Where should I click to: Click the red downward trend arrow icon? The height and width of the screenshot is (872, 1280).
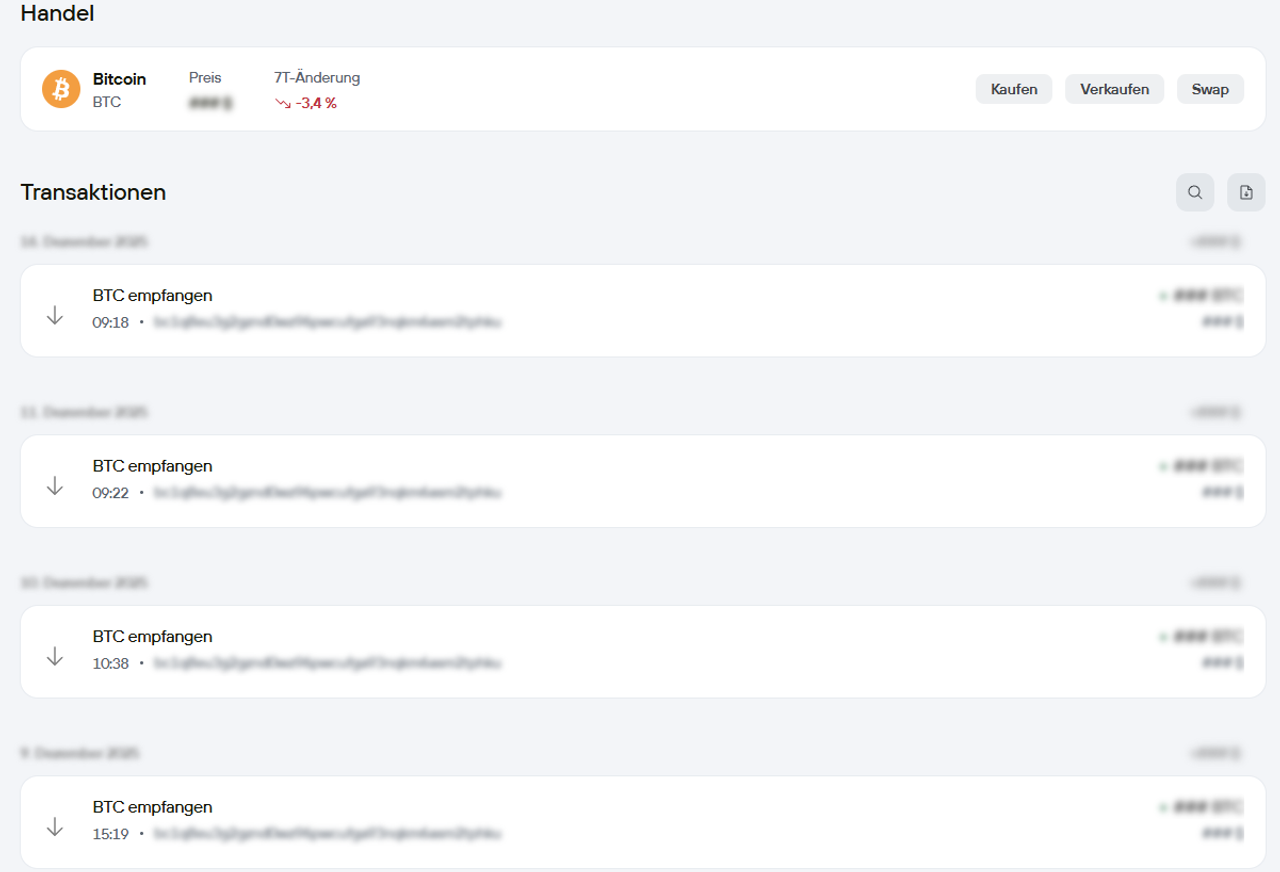[x=283, y=103]
